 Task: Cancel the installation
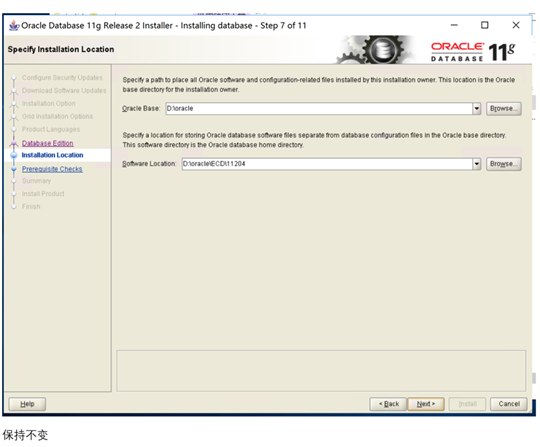509,404
